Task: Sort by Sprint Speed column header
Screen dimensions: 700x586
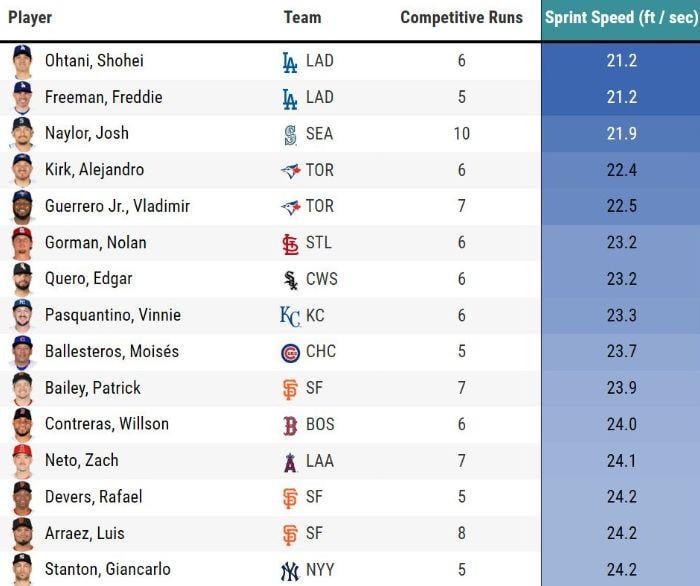Action: click(x=620, y=18)
